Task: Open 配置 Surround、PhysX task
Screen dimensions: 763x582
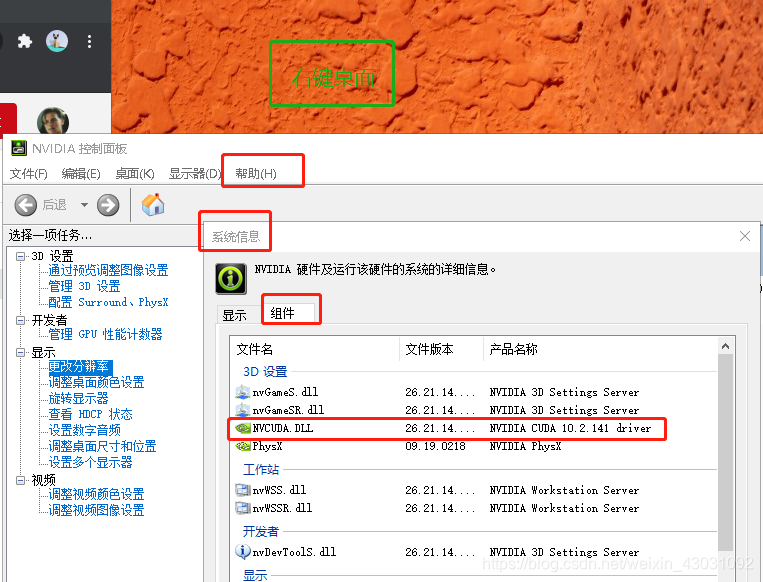Action: tap(108, 302)
